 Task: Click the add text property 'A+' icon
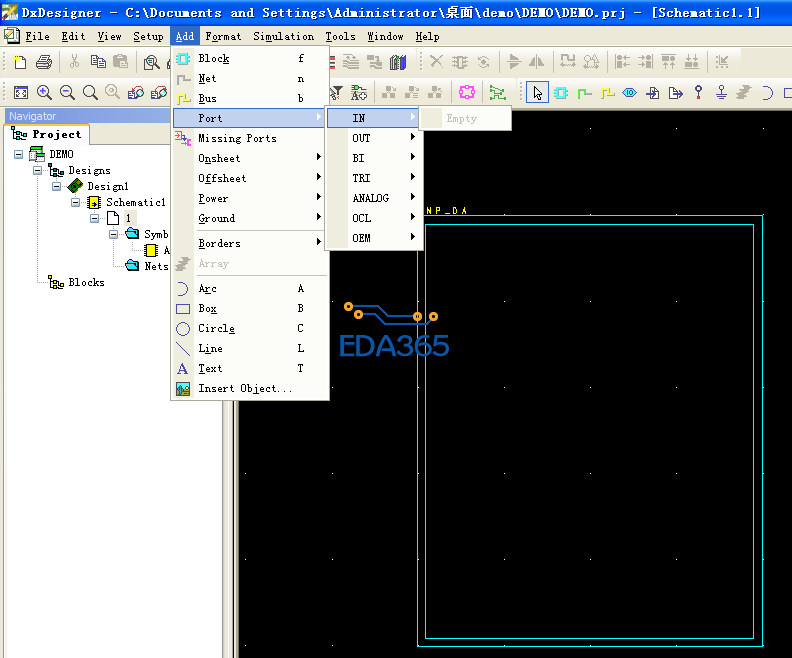tap(359, 92)
